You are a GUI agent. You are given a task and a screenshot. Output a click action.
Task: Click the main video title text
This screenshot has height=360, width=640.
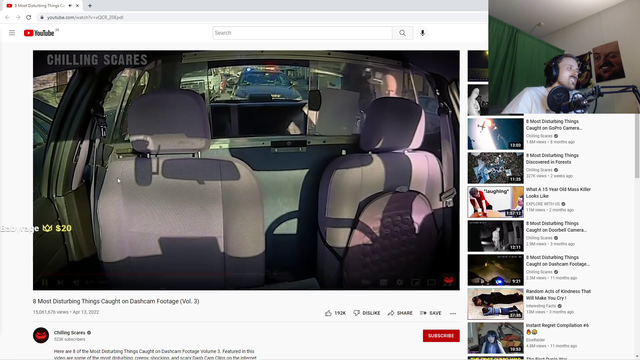coord(116,301)
